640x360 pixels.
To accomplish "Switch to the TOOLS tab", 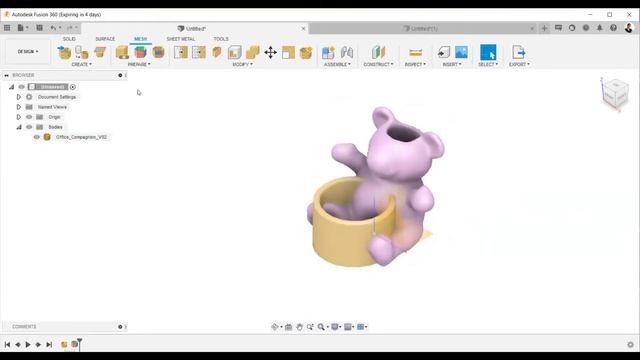I will tap(221, 39).
